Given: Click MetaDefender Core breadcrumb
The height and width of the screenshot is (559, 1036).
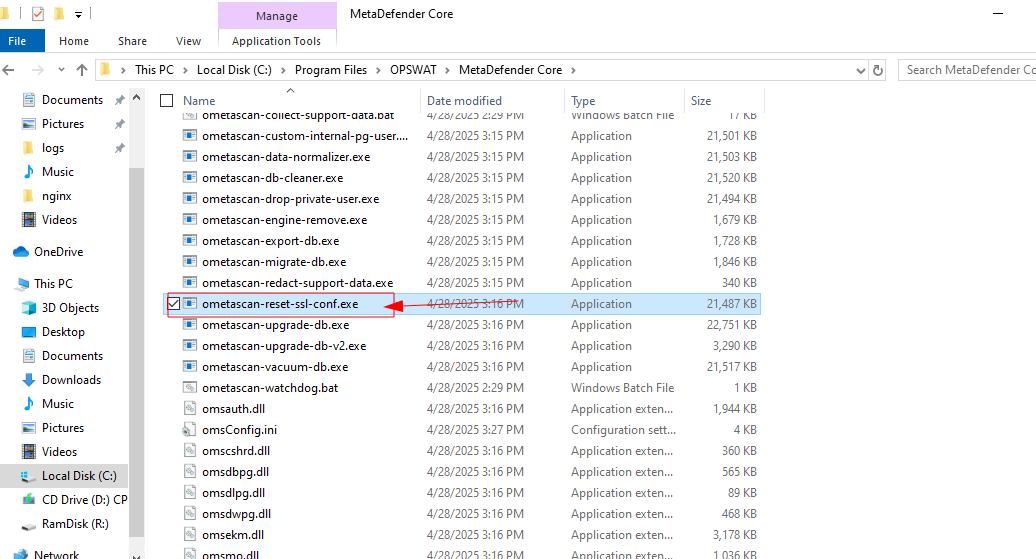Looking at the screenshot, I should point(510,70).
